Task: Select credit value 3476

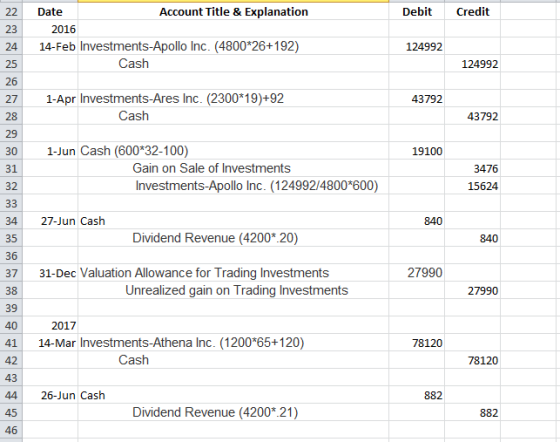Action: pos(472,169)
